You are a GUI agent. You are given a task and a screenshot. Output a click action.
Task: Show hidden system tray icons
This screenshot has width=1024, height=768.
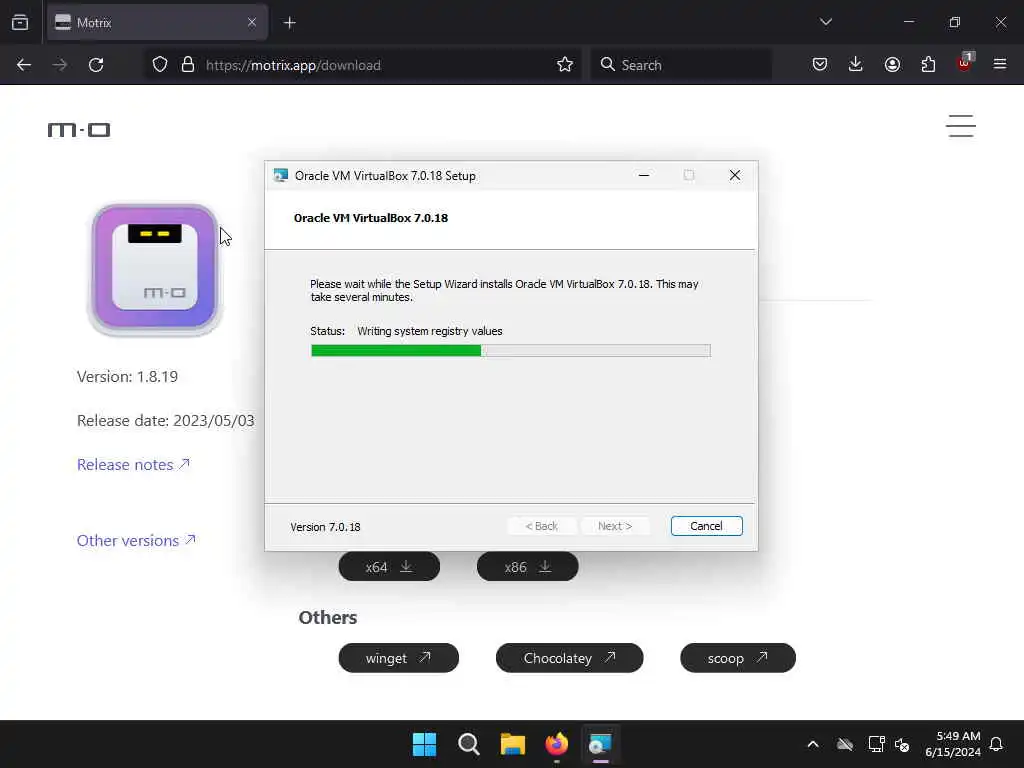pos(813,744)
